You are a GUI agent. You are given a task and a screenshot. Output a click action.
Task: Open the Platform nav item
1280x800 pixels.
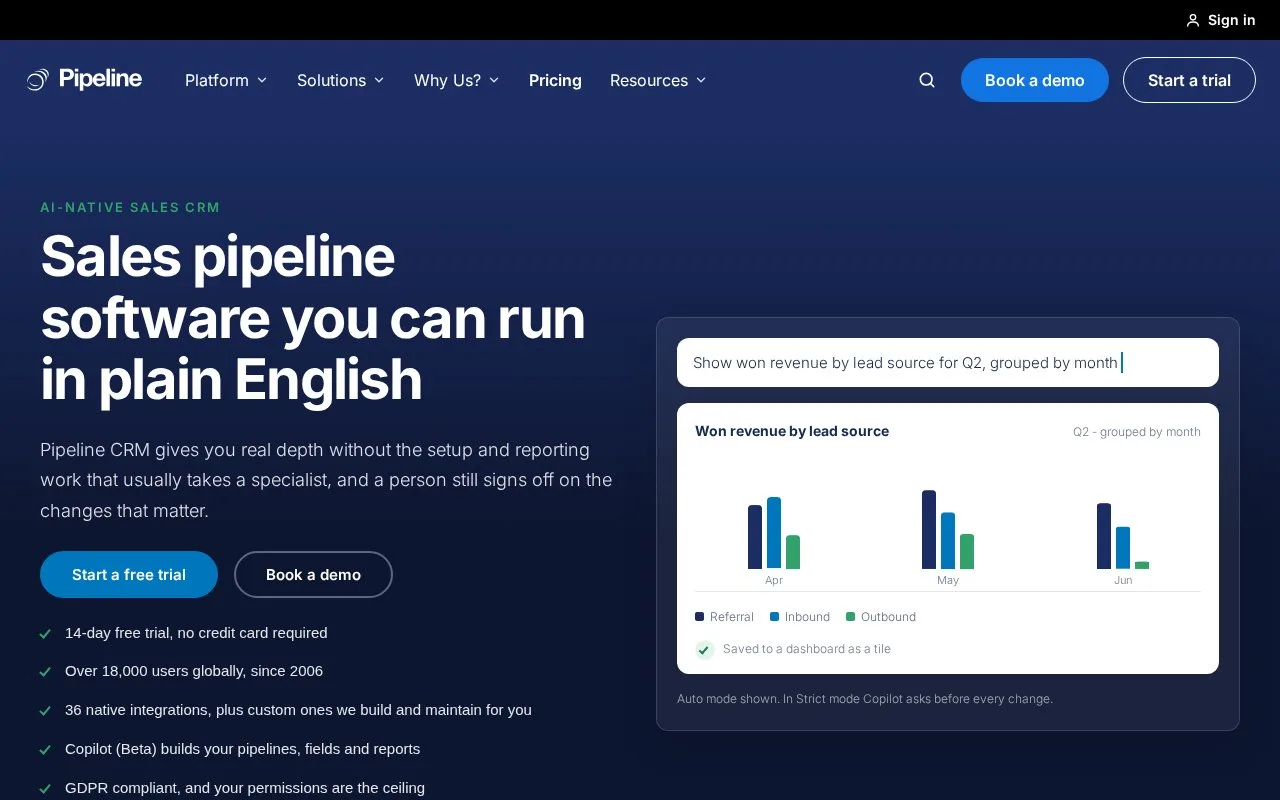coord(217,80)
